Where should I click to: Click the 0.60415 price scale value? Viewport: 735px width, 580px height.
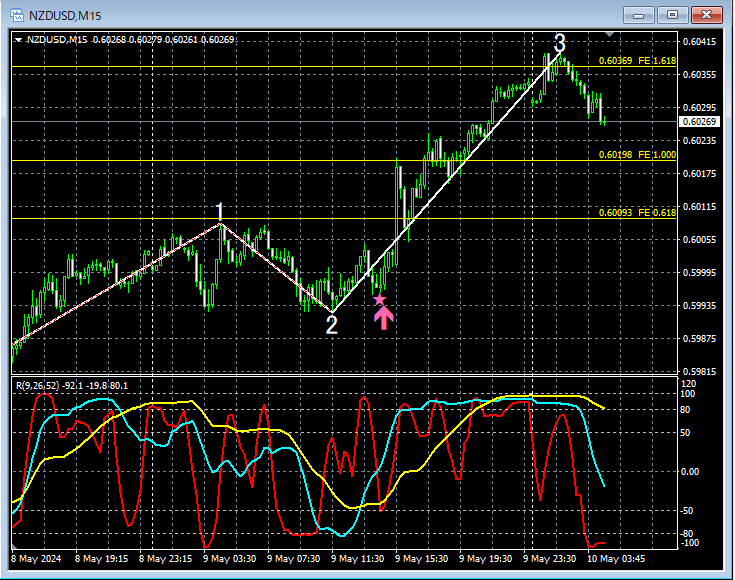699,41
